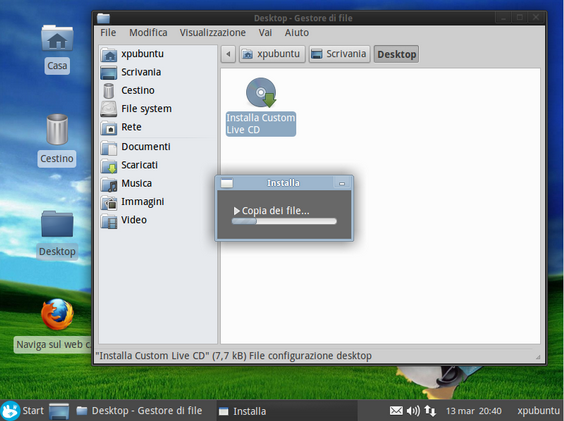Open File system in the sidebar

[x=158, y=109]
